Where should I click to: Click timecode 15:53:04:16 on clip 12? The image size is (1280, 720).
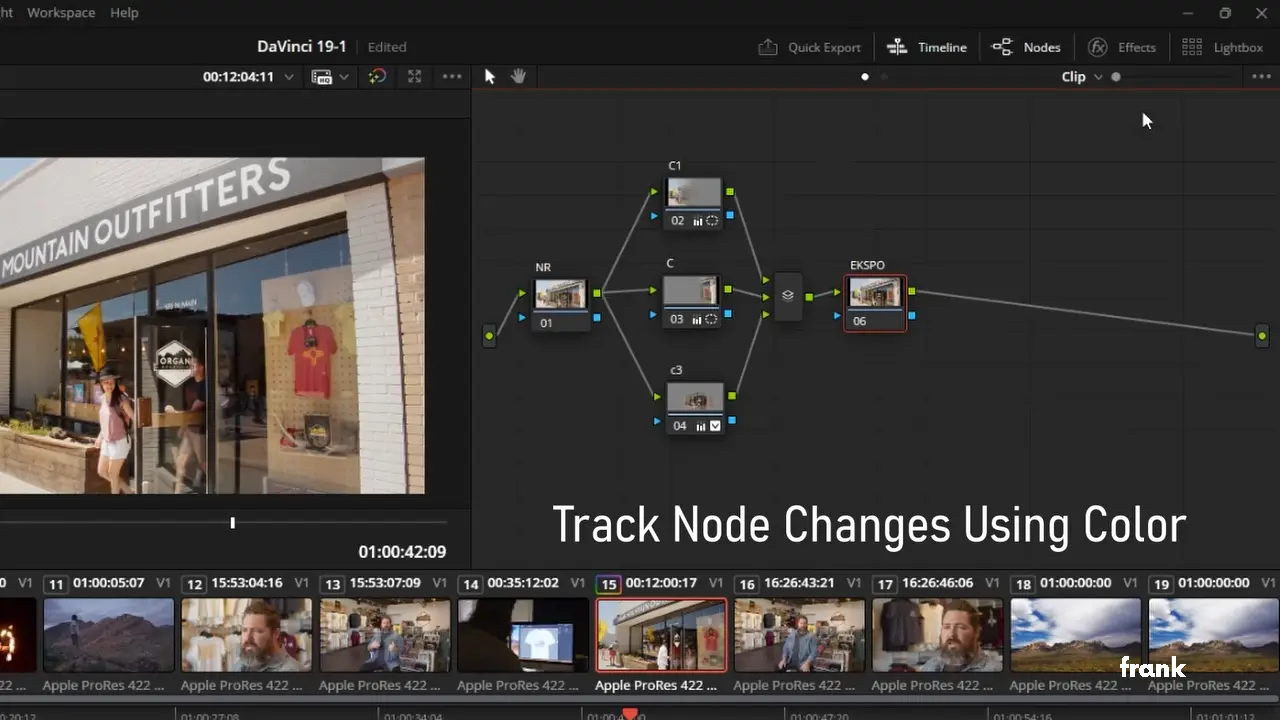[248, 583]
